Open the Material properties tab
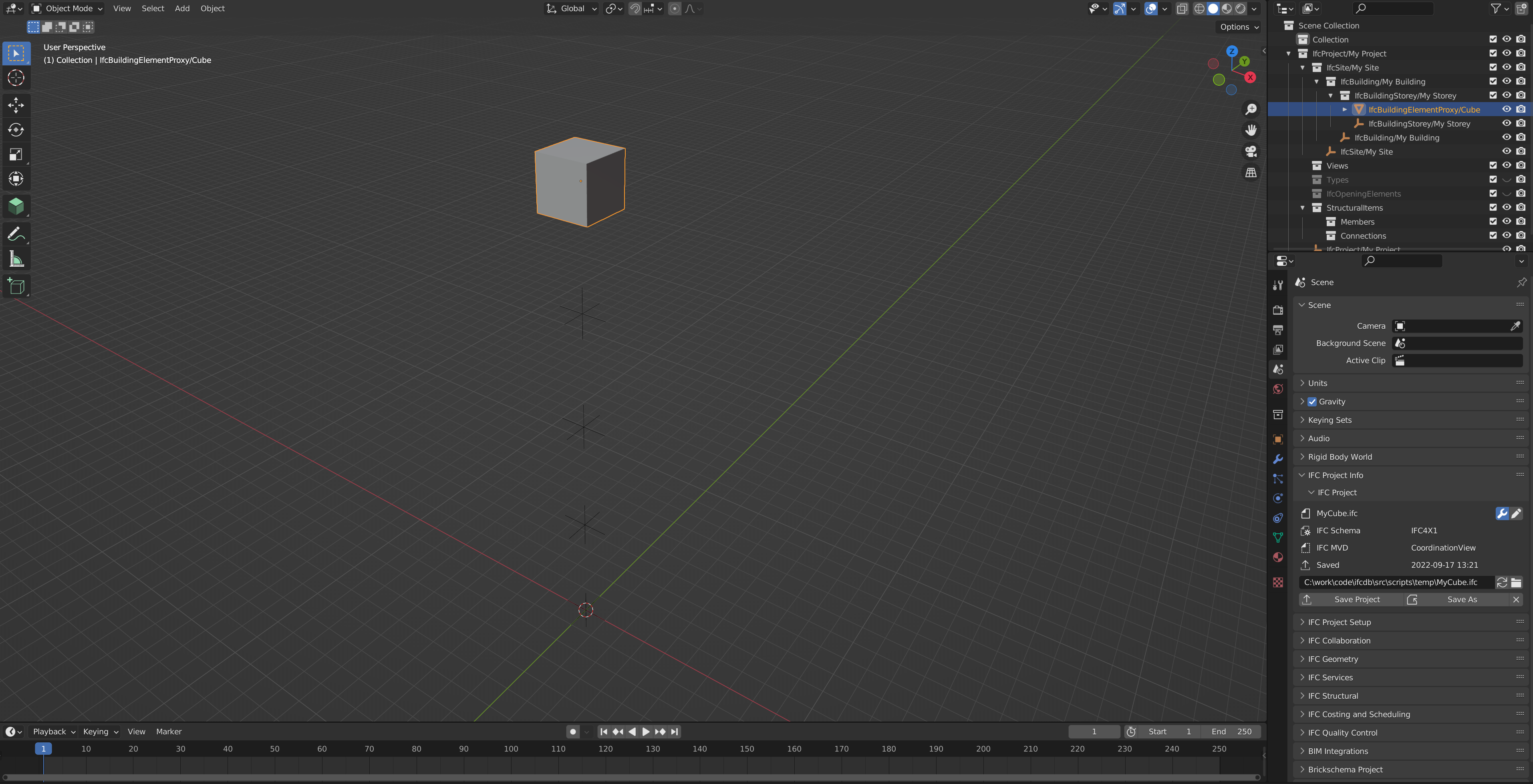The width and height of the screenshot is (1533, 784). [1278, 557]
